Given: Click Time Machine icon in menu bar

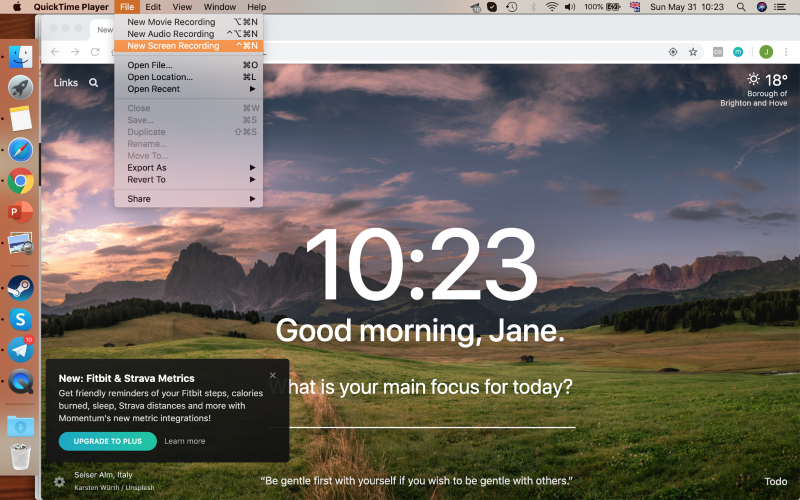Looking at the screenshot, I should click(512, 7).
